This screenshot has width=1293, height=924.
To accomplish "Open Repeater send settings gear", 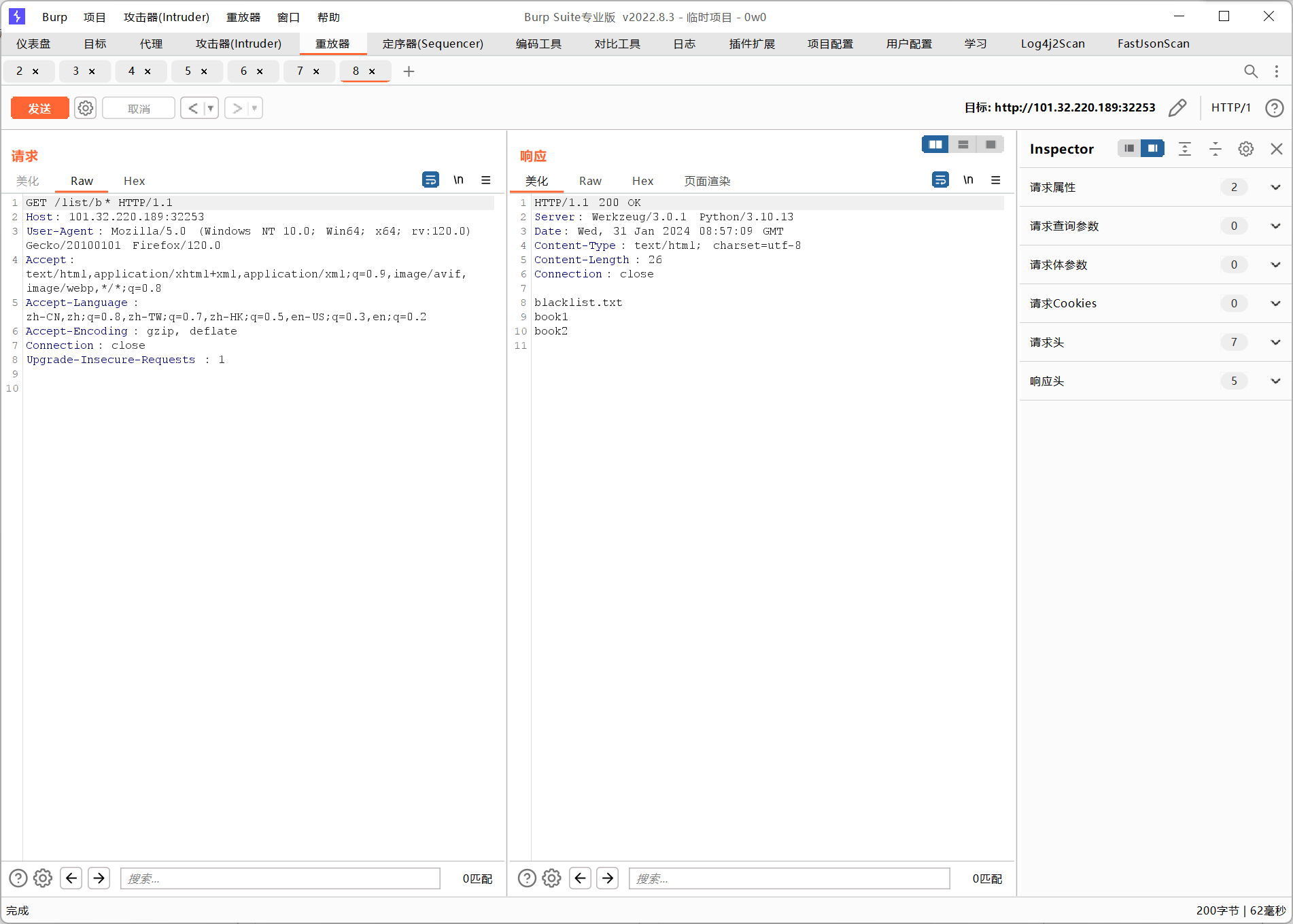I will click(x=85, y=108).
